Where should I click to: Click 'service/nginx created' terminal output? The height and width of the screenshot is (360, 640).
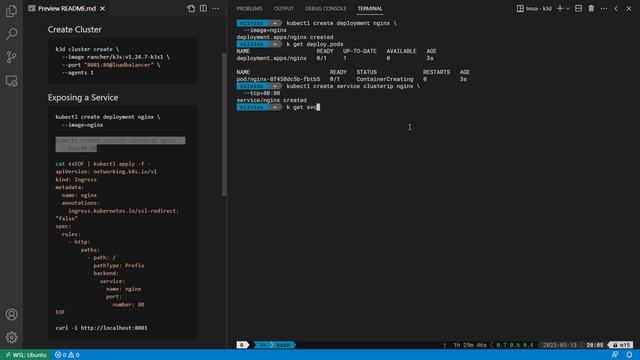coord(271,100)
